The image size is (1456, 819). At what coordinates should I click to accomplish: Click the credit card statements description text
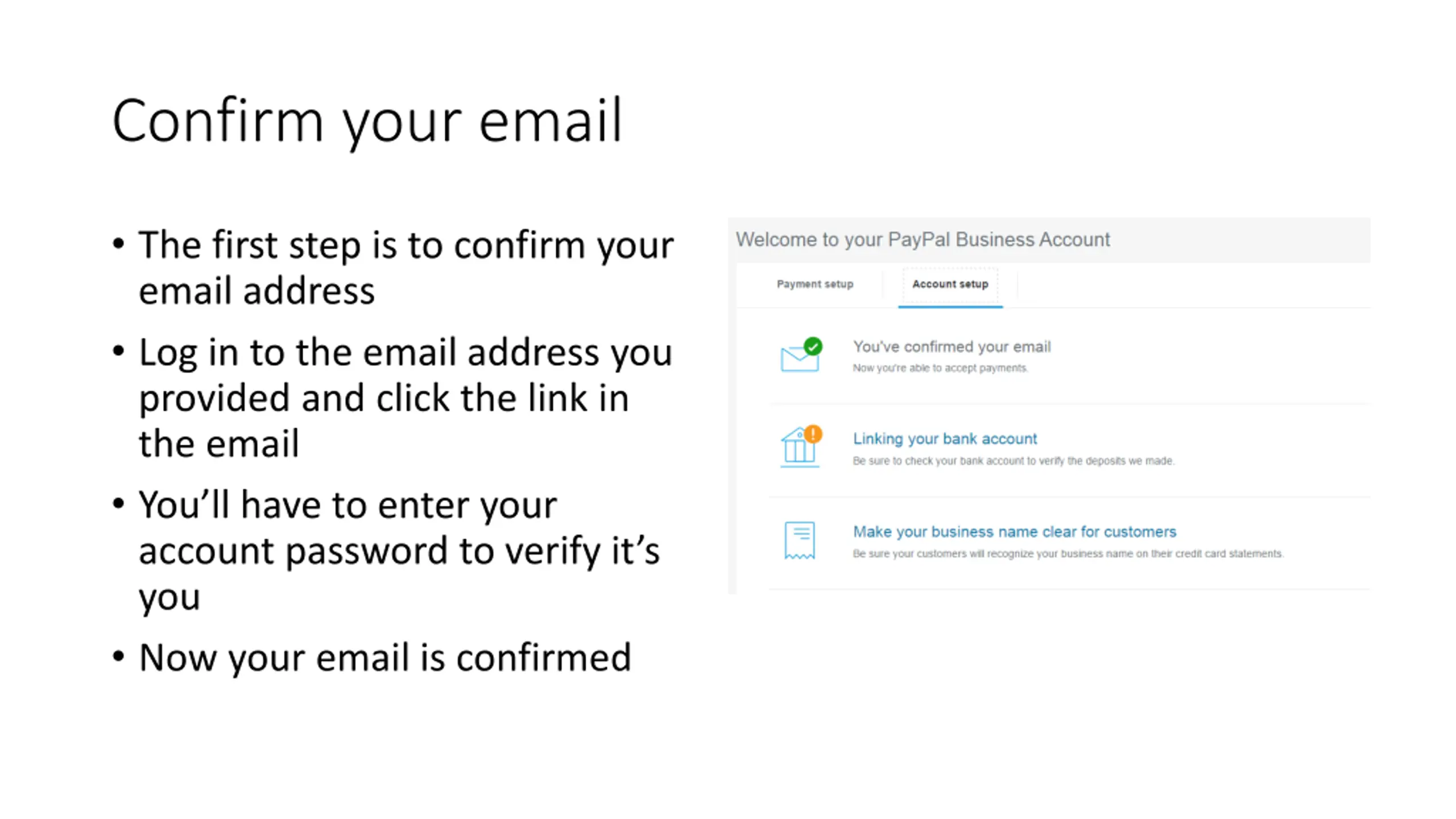pyautogui.click(x=1068, y=553)
